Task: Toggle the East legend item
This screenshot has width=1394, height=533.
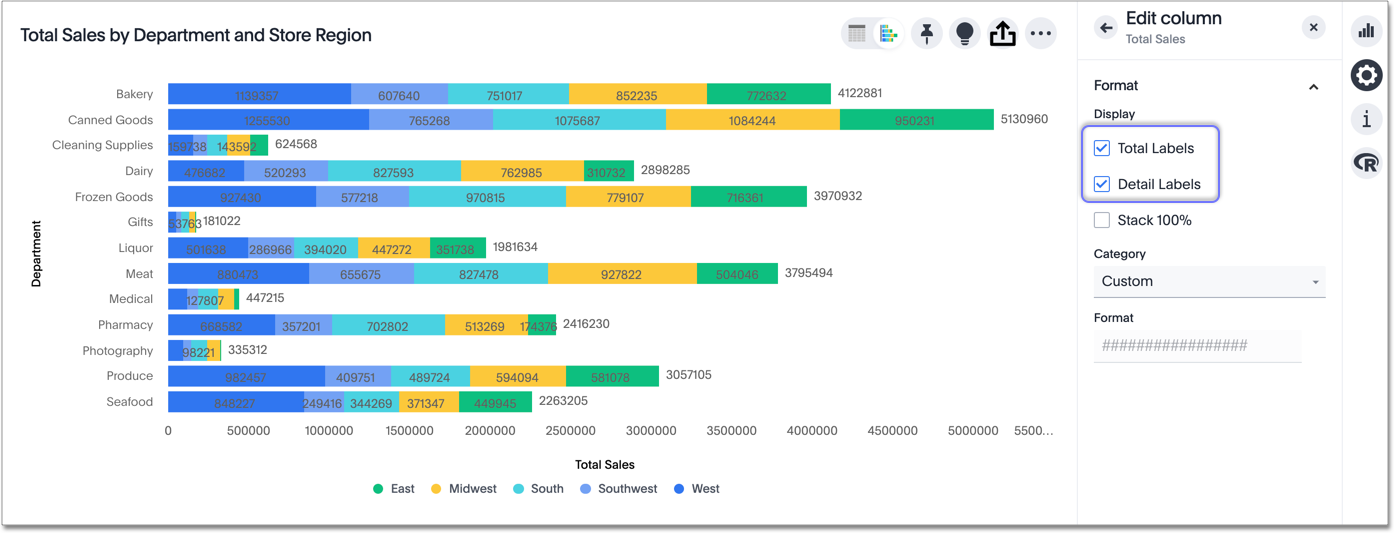Action: click(394, 489)
